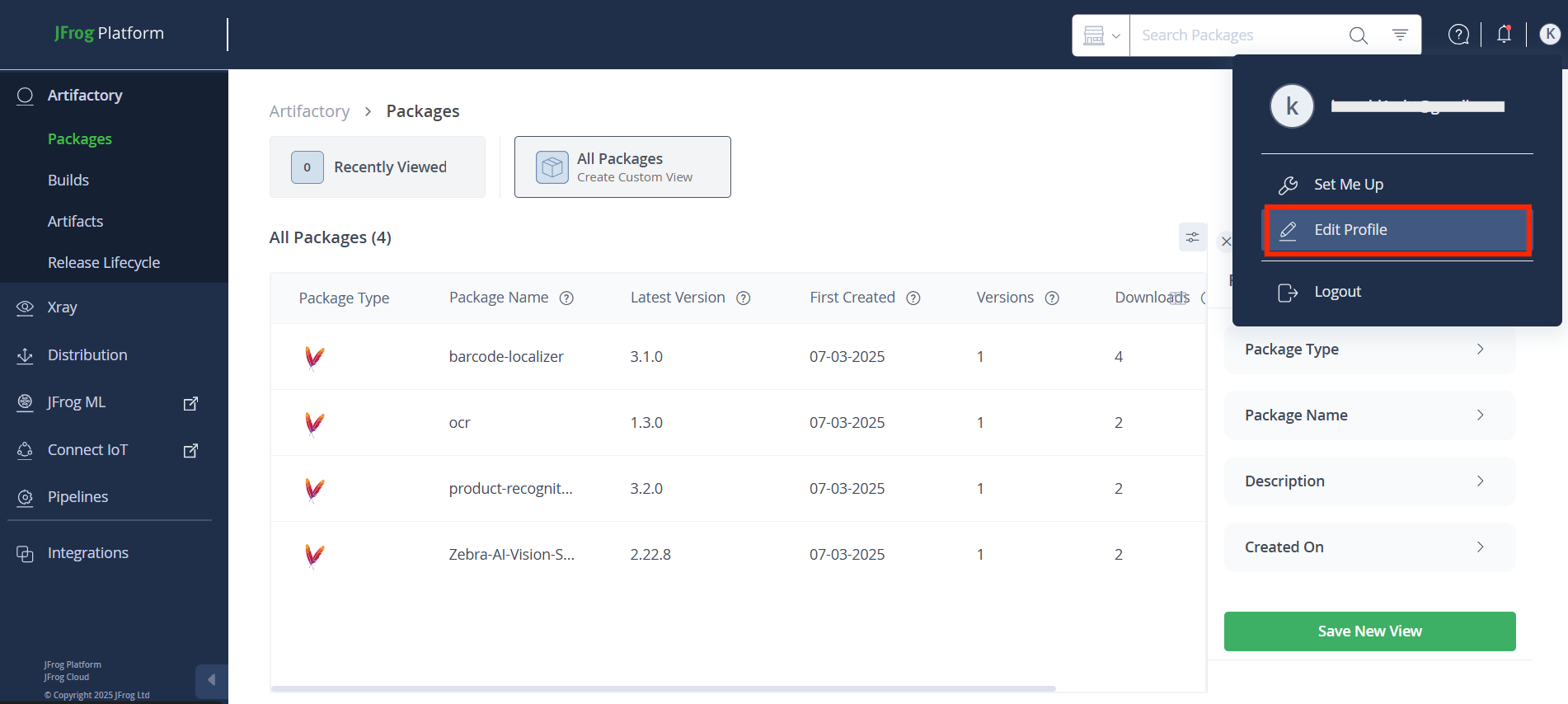Click the Pipelines sidebar icon
1568x704 pixels.
click(x=26, y=497)
